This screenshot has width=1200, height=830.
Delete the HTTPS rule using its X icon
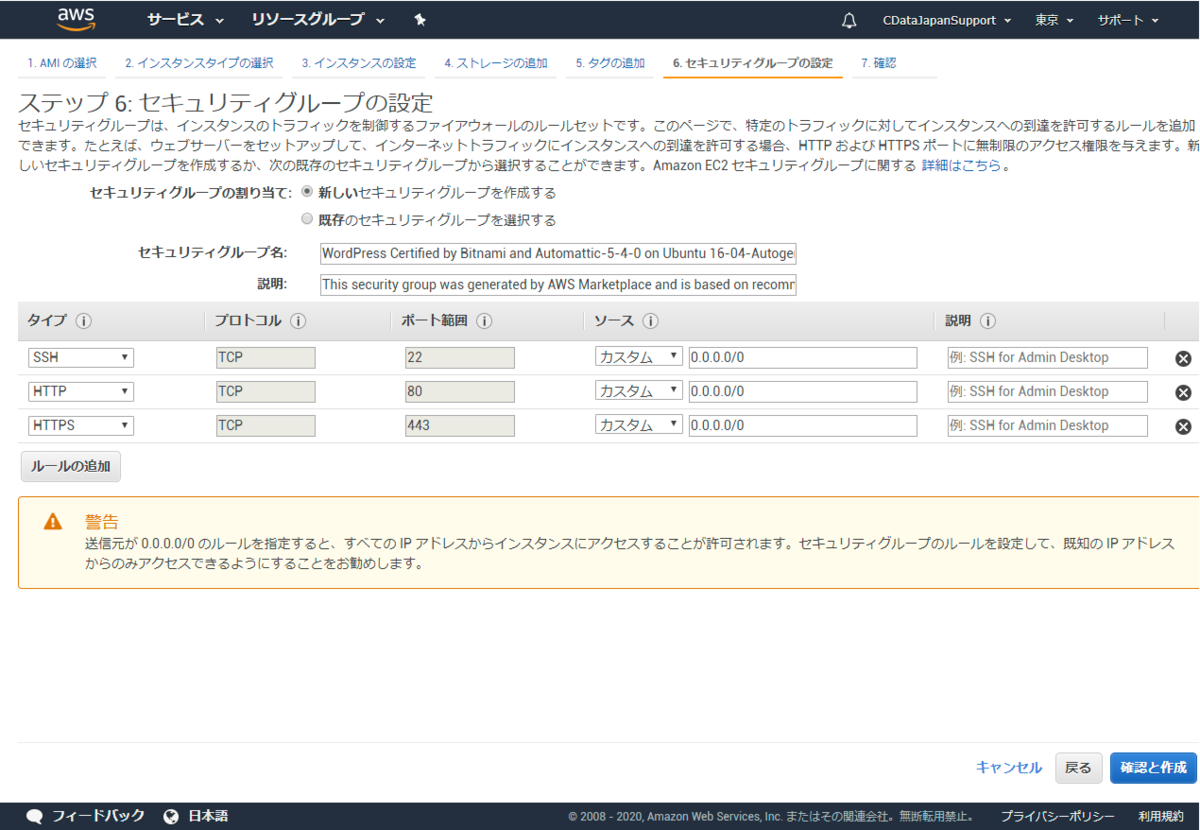(1183, 425)
